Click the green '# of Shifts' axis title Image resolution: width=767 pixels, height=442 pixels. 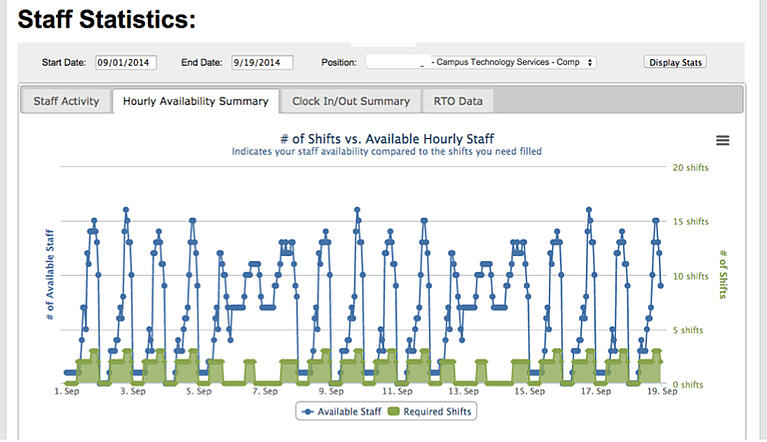tap(723, 275)
